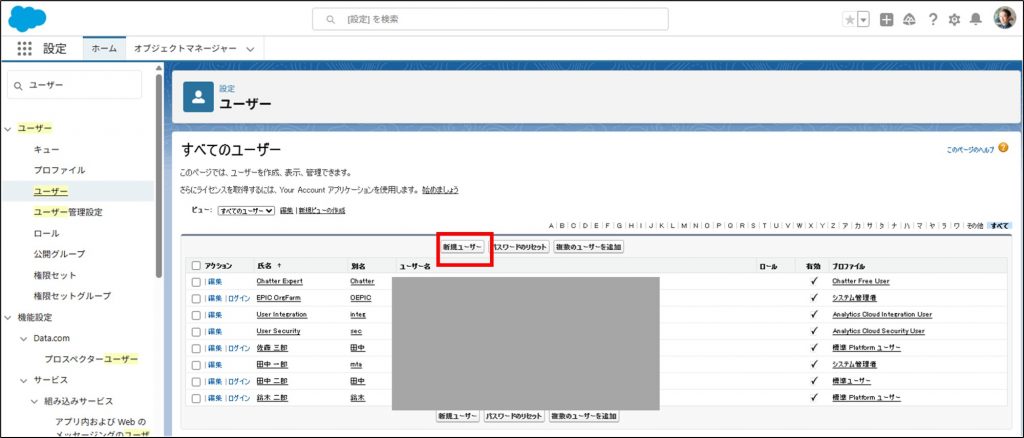The width and height of the screenshot is (1024, 438).
Task: Open the Trailhead guidance icon
Action: pos(909,20)
